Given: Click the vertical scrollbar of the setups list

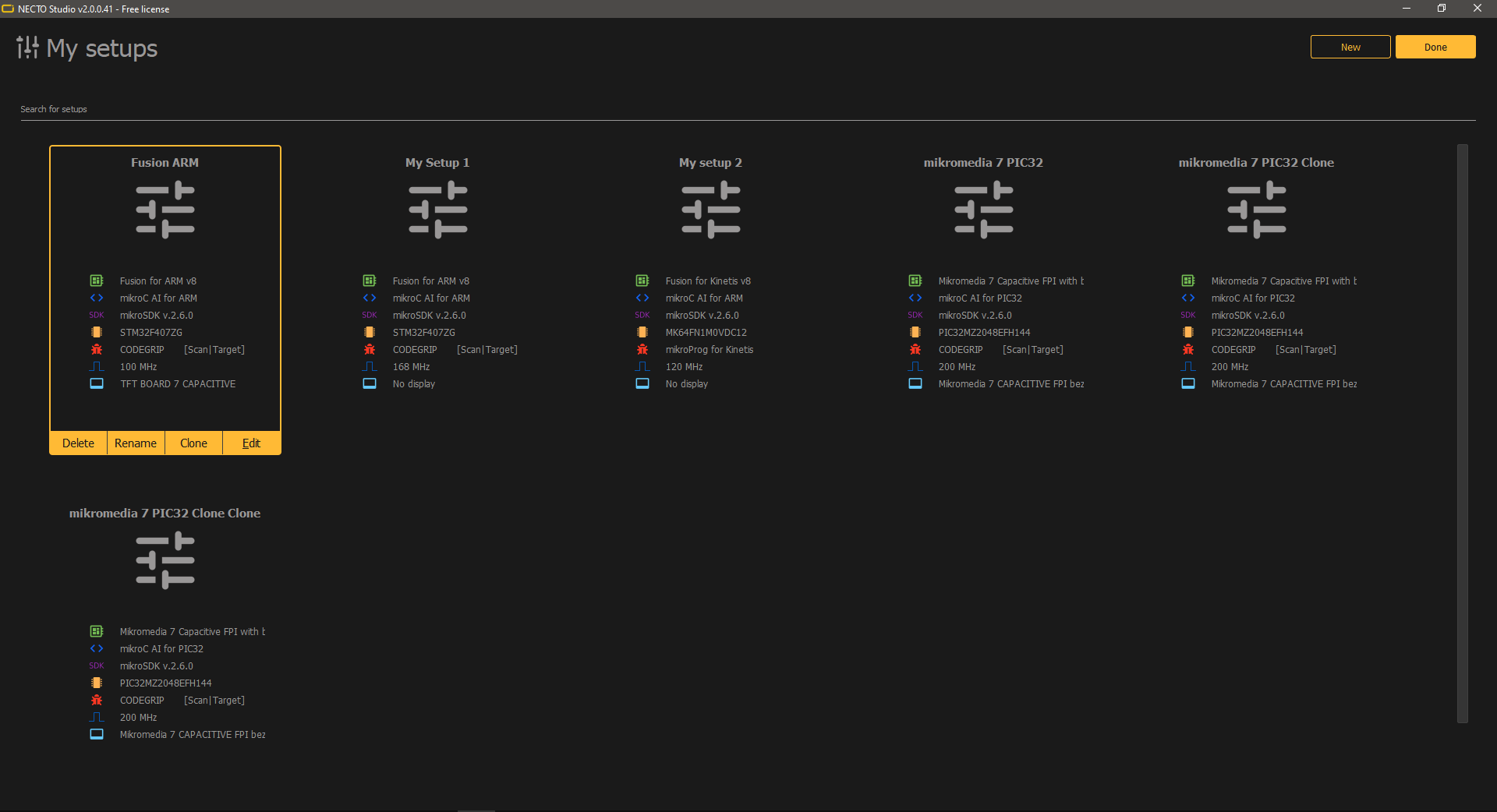Looking at the screenshot, I should (x=1463, y=433).
